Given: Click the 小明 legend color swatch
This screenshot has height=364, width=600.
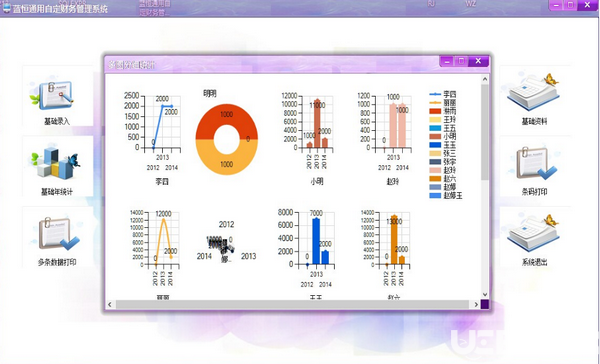Looking at the screenshot, I should (435, 136).
